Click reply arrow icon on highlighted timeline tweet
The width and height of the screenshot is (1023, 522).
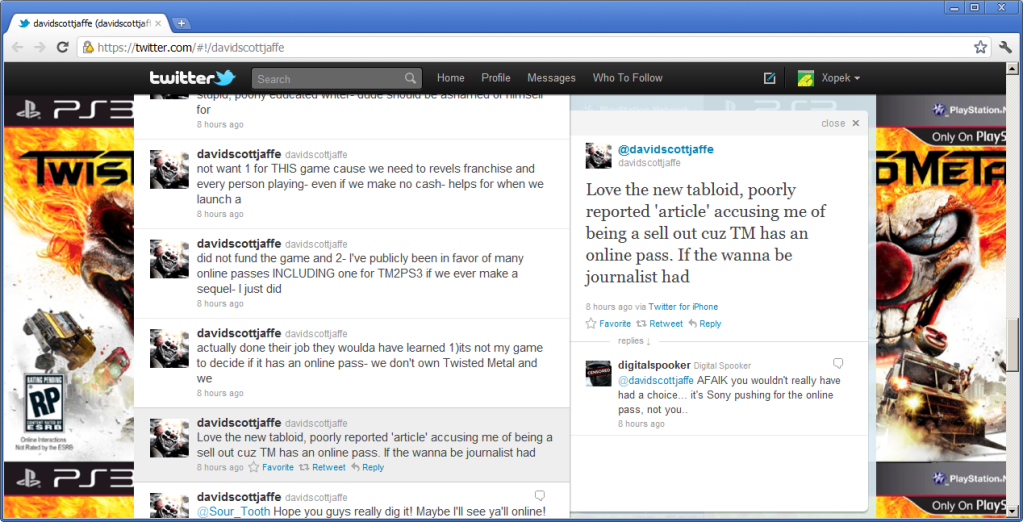pos(356,467)
